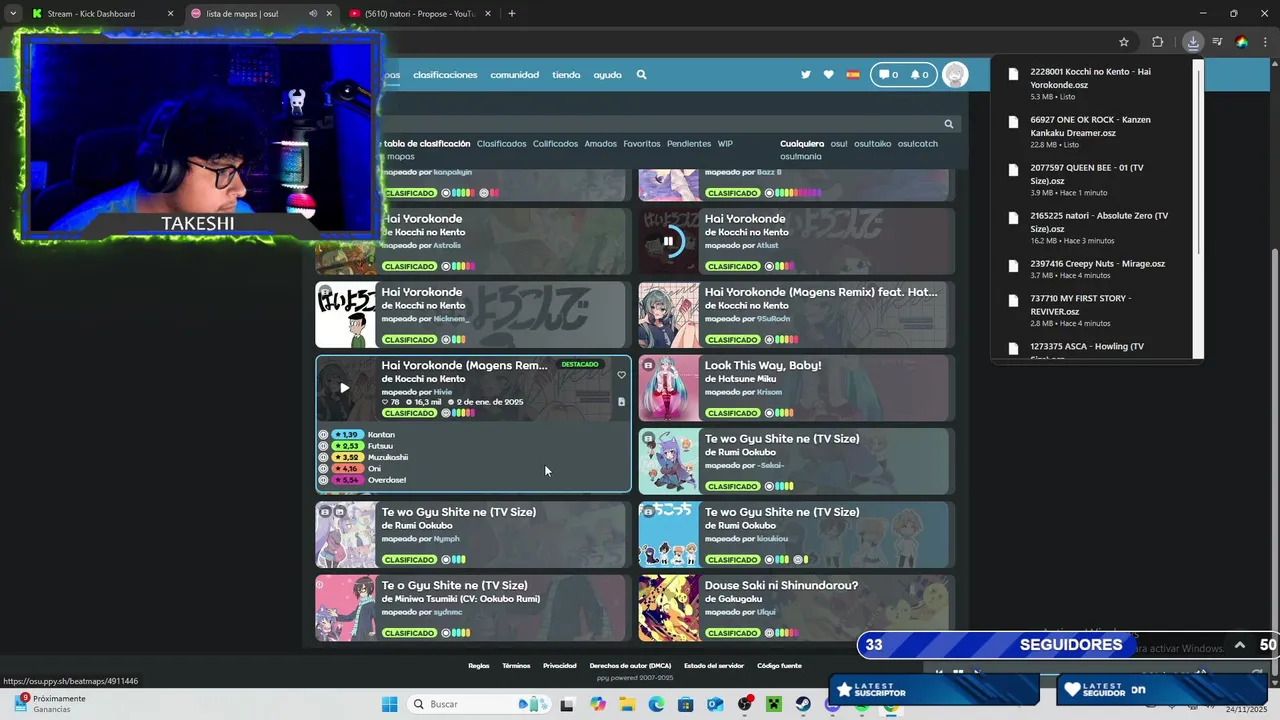Filter beatmaps by WIP status
Screen dimensions: 1280x720
[725, 144]
